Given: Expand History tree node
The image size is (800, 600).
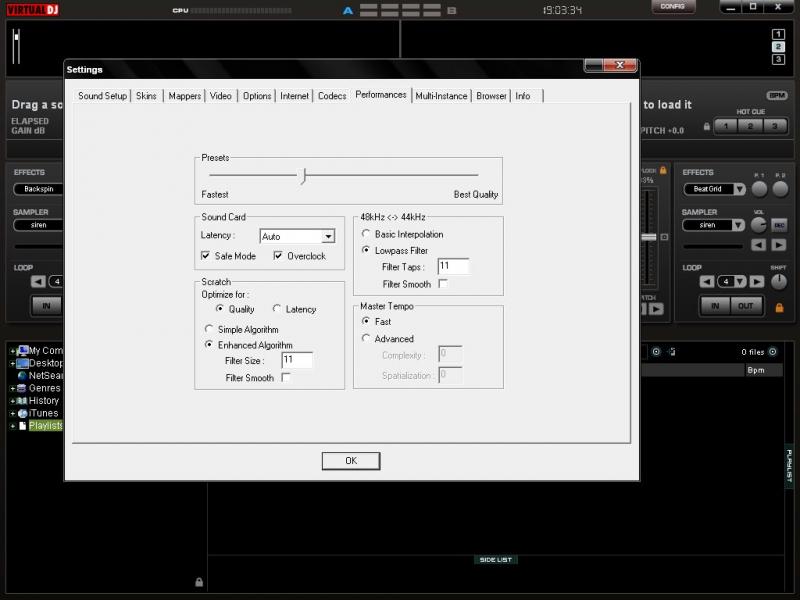Looking at the screenshot, I should coord(12,401).
